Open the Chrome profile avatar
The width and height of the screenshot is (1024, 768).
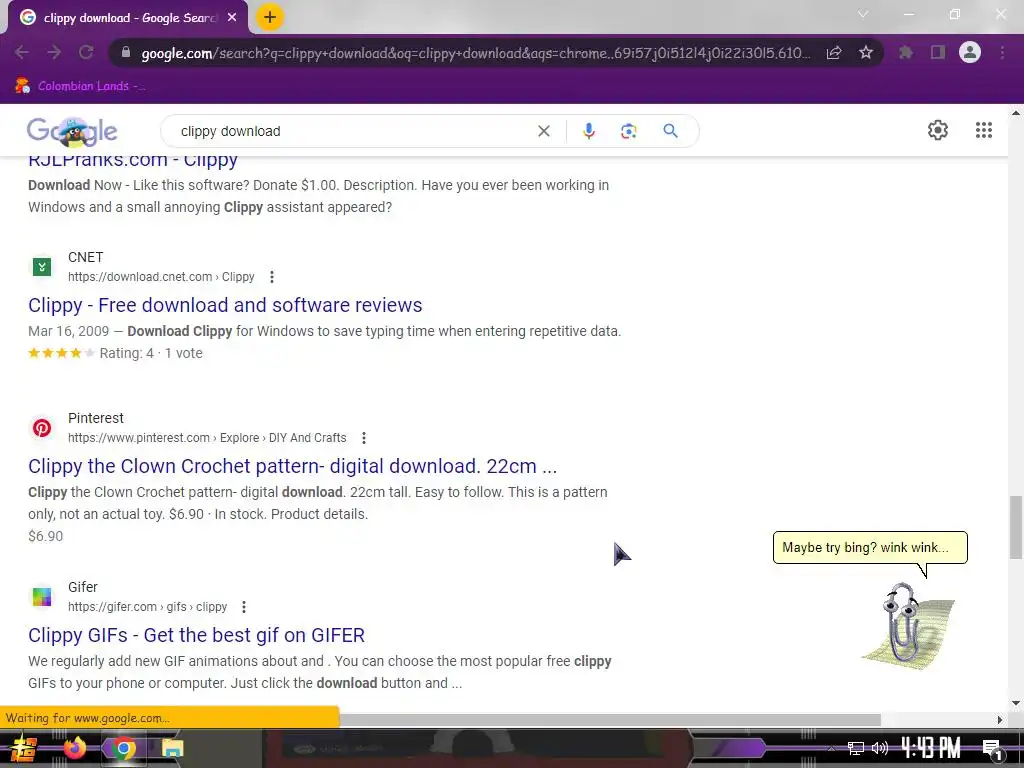(x=970, y=52)
